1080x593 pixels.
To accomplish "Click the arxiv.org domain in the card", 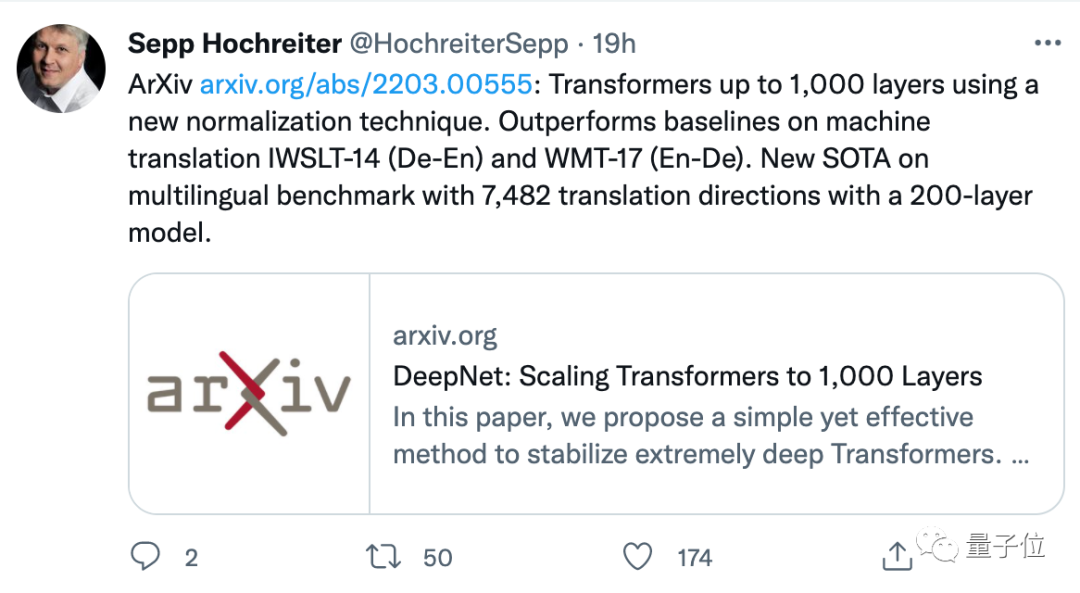I will (444, 336).
